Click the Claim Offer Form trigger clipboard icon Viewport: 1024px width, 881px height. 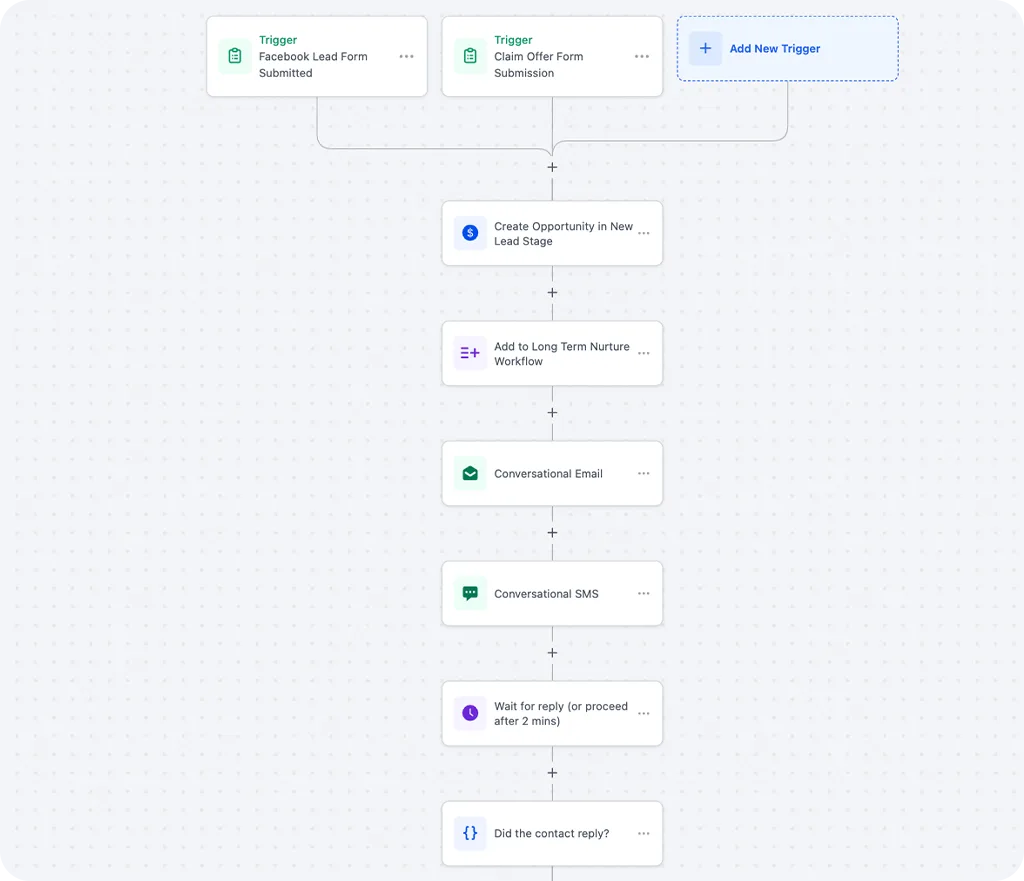[x=470, y=56]
